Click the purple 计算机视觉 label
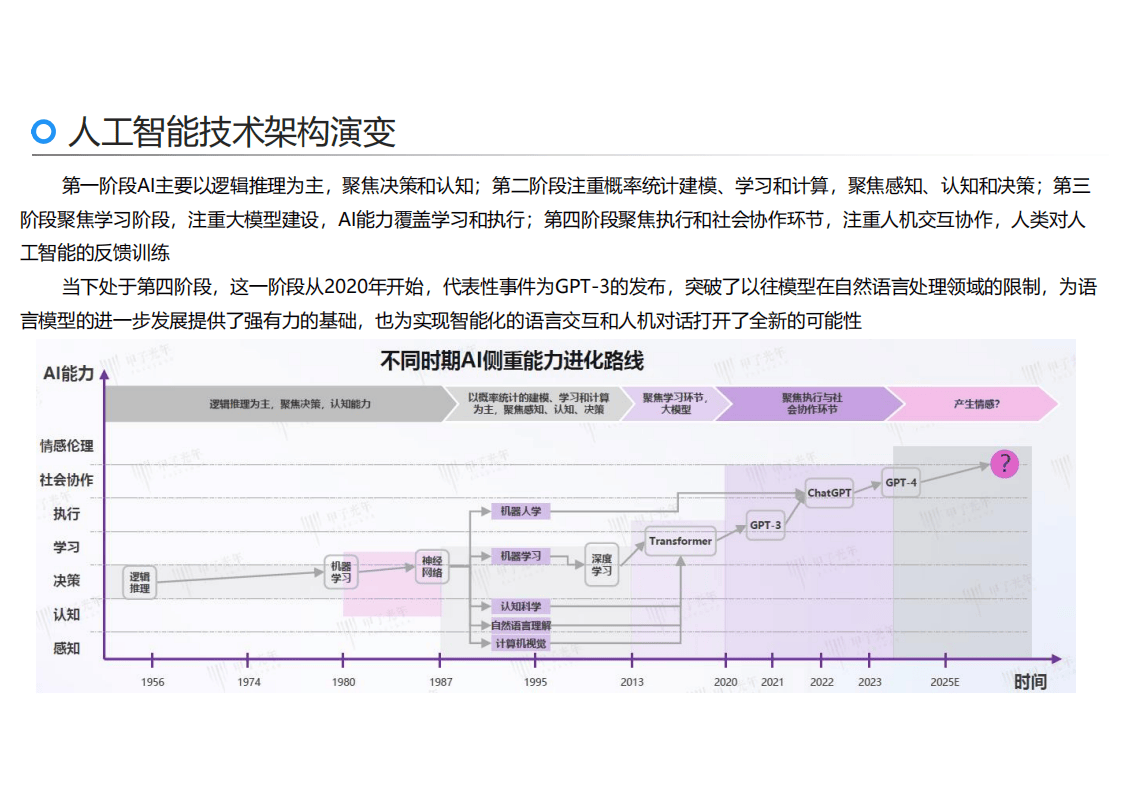This screenshot has height=794, width=1123. (521, 644)
